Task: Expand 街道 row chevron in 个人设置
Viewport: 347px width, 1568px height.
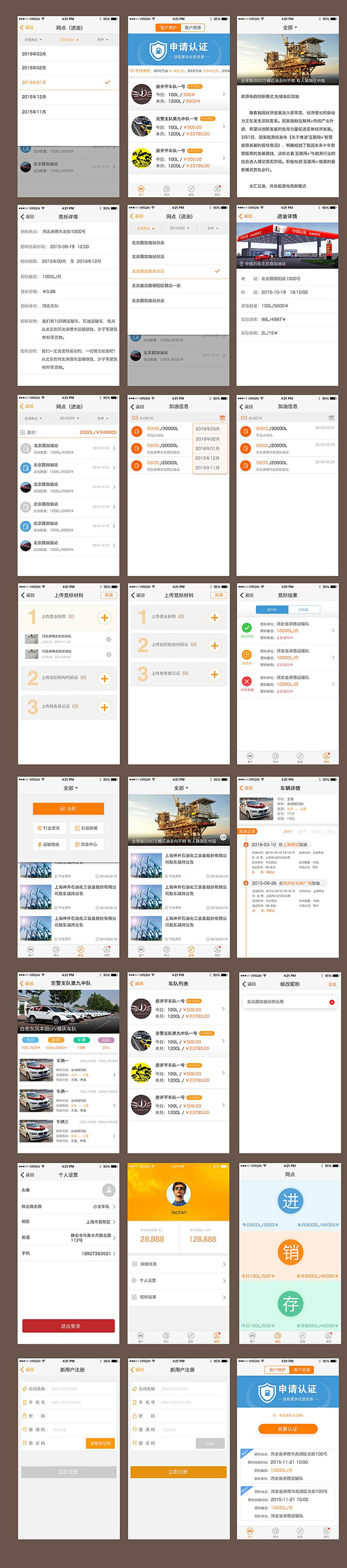Action: pyautogui.click(x=114, y=1237)
